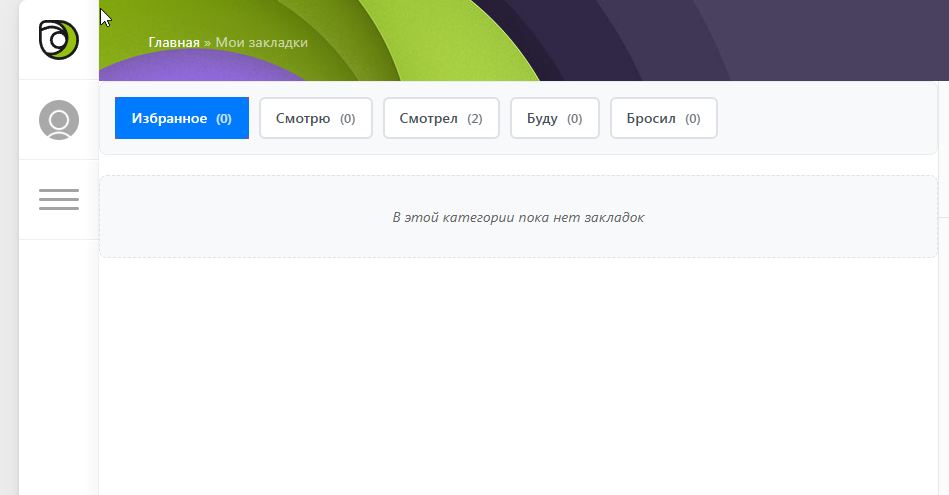Go to Главная via breadcrumb
Image resolution: width=949 pixels, height=495 pixels.
point(173,43)
